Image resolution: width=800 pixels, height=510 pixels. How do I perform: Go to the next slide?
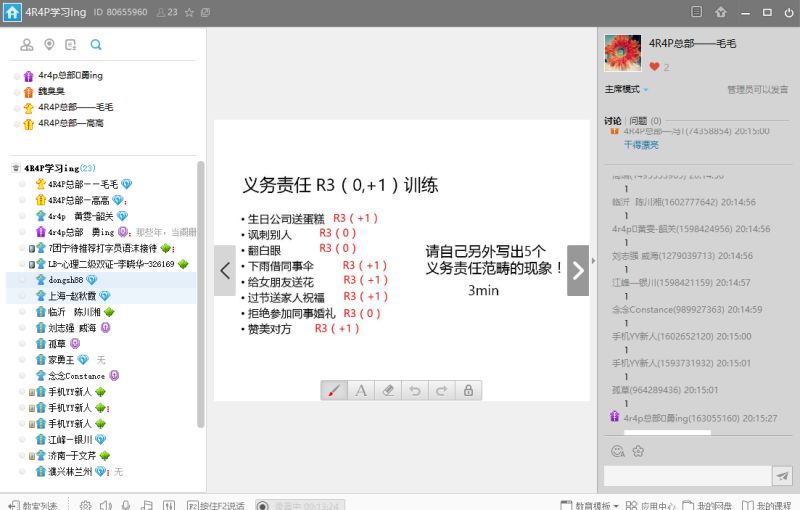click(578, 270)
